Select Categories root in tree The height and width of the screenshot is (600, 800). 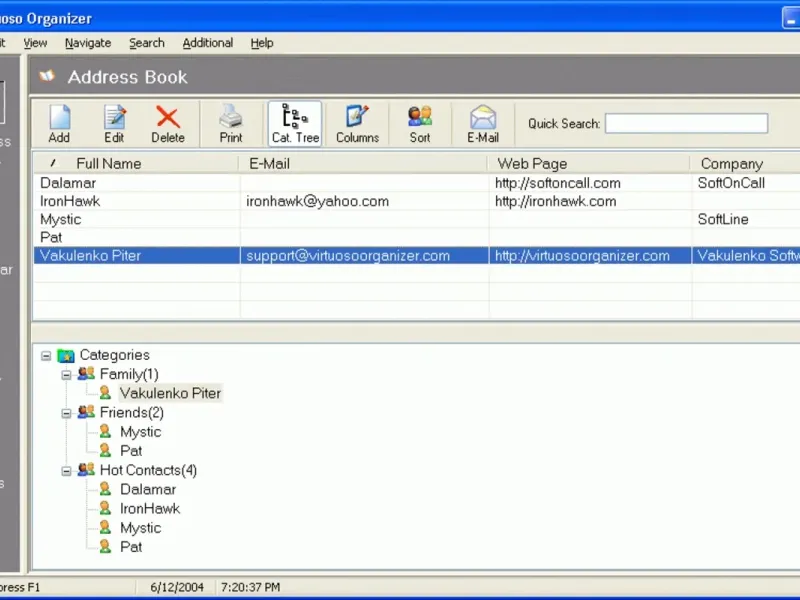pos(115,355)
